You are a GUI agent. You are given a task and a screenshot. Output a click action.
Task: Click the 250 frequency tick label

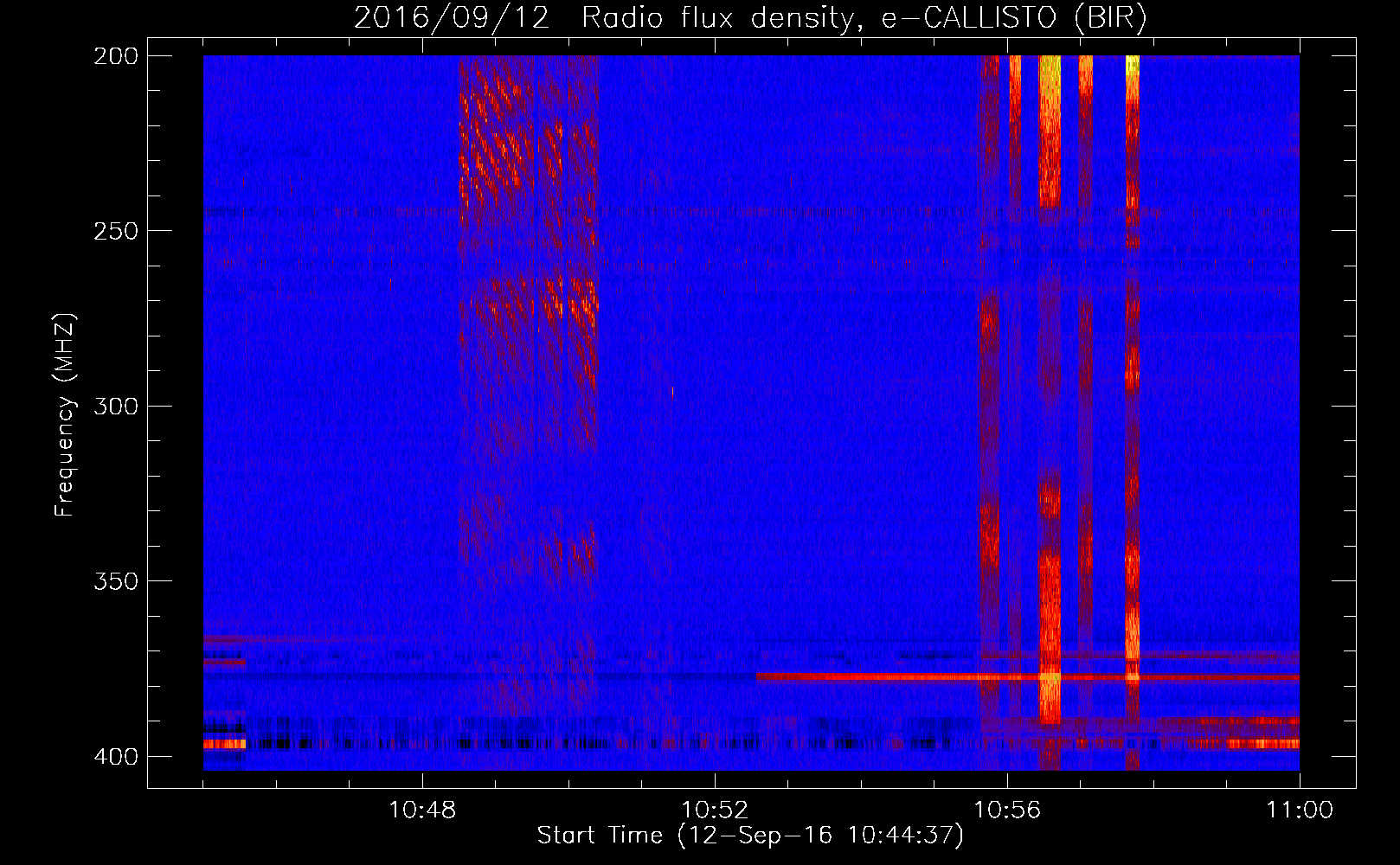coord(115,231)
